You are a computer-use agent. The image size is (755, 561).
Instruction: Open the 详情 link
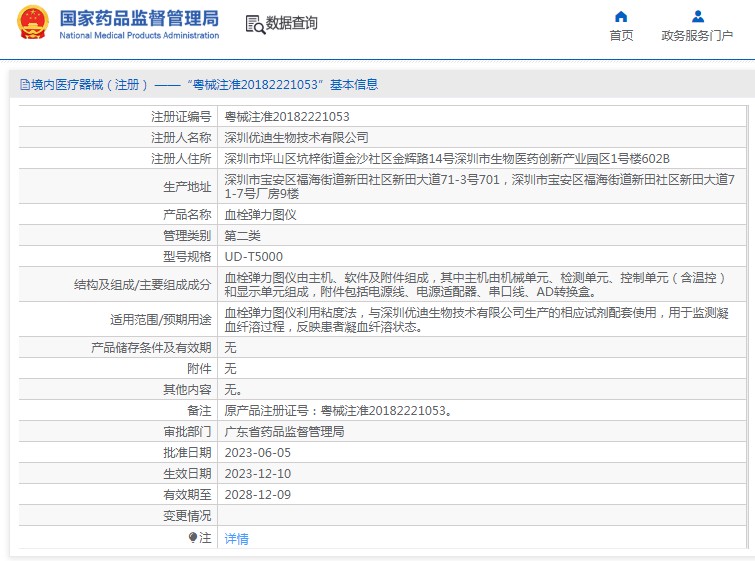coord(236,538)
